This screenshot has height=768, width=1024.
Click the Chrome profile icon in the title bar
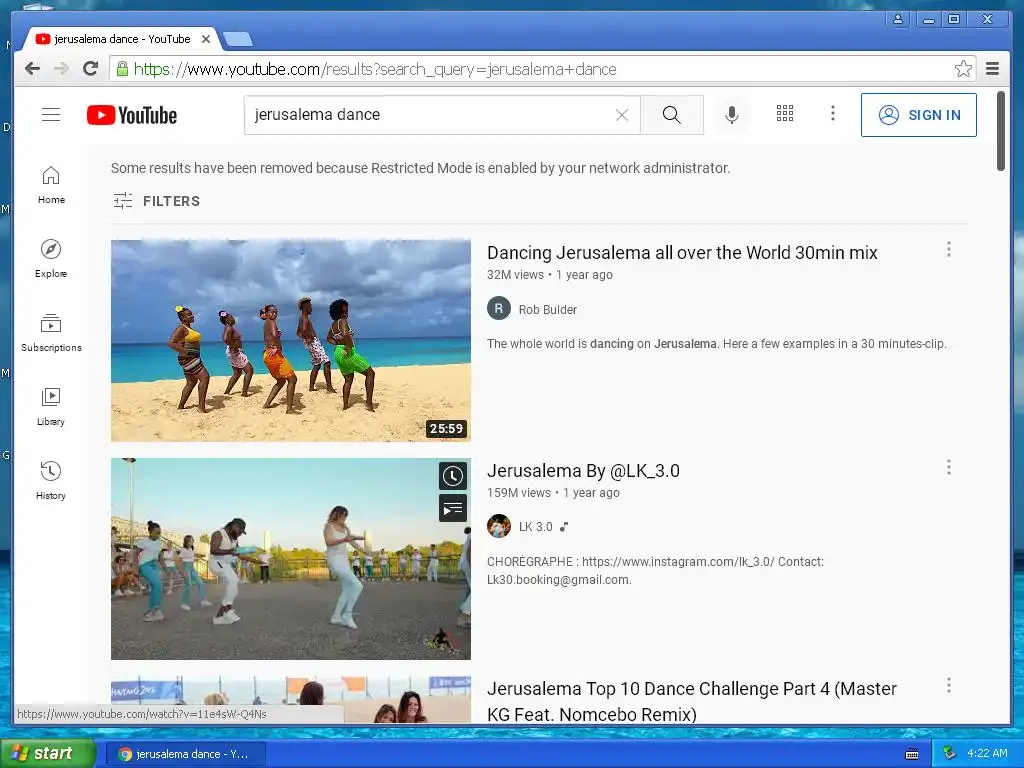click(x=898, y=19)
